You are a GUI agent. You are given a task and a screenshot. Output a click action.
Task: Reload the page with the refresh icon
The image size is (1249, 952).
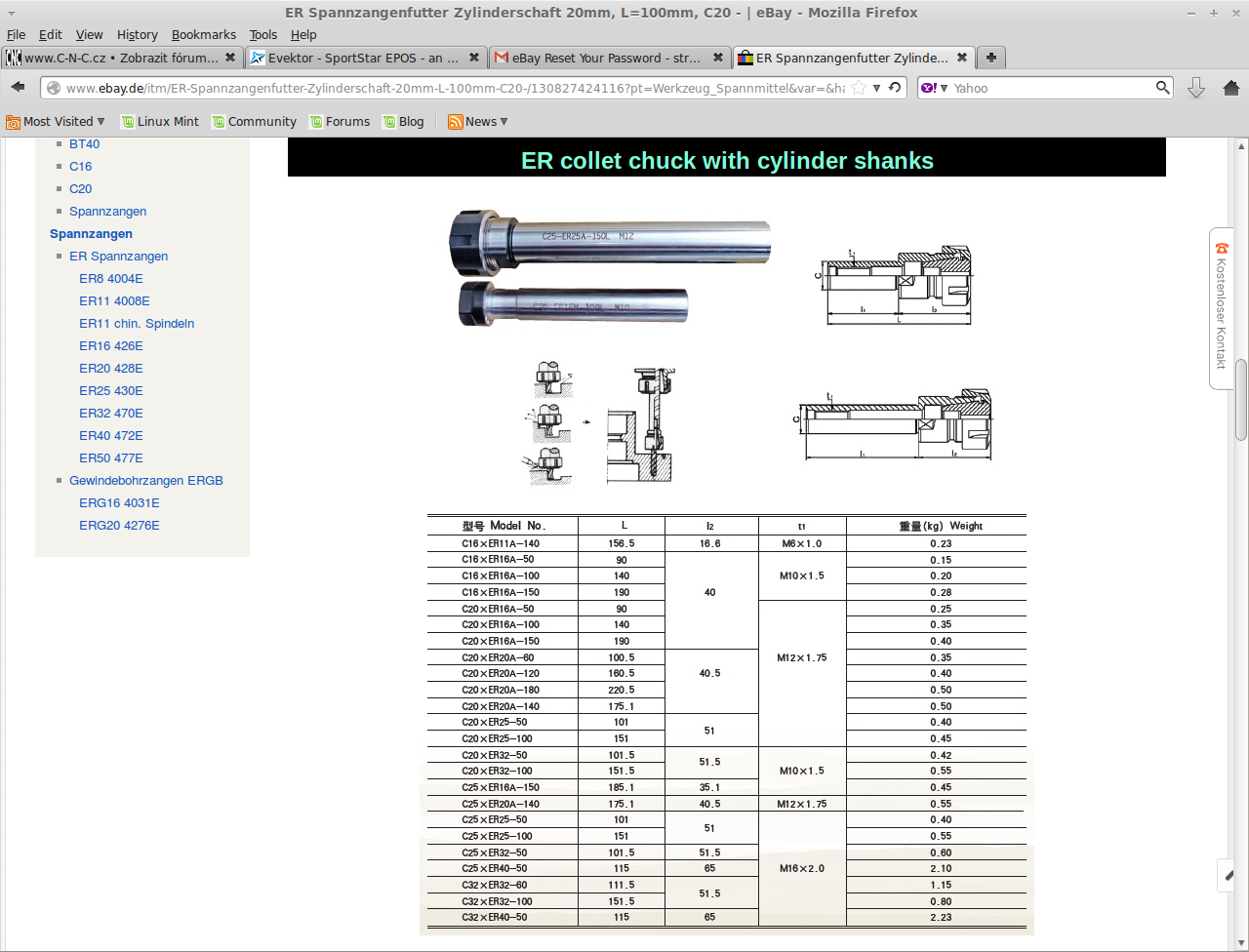(x=895, y=88)
